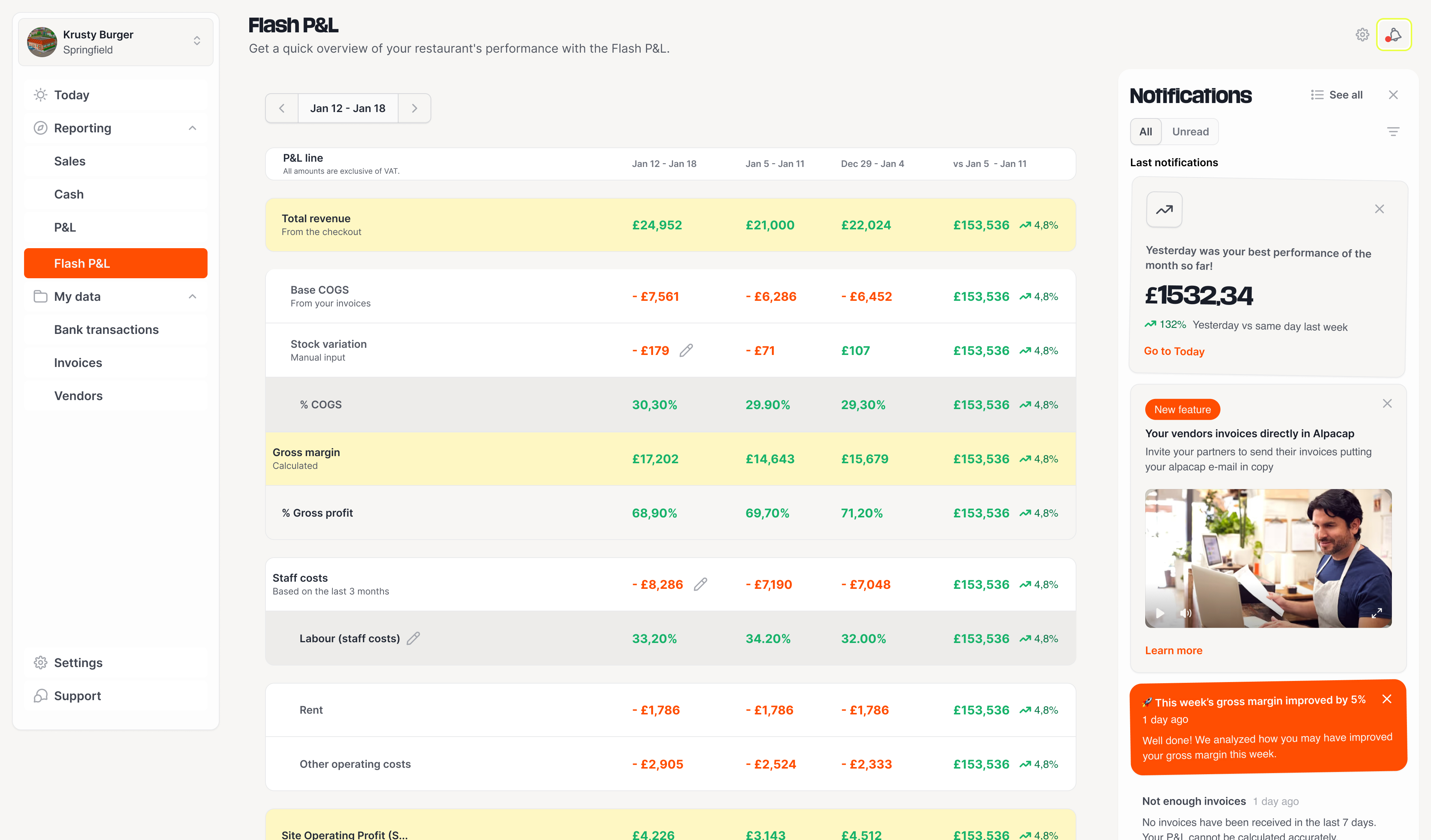Switch to the Unread notifications tab

1190,132
